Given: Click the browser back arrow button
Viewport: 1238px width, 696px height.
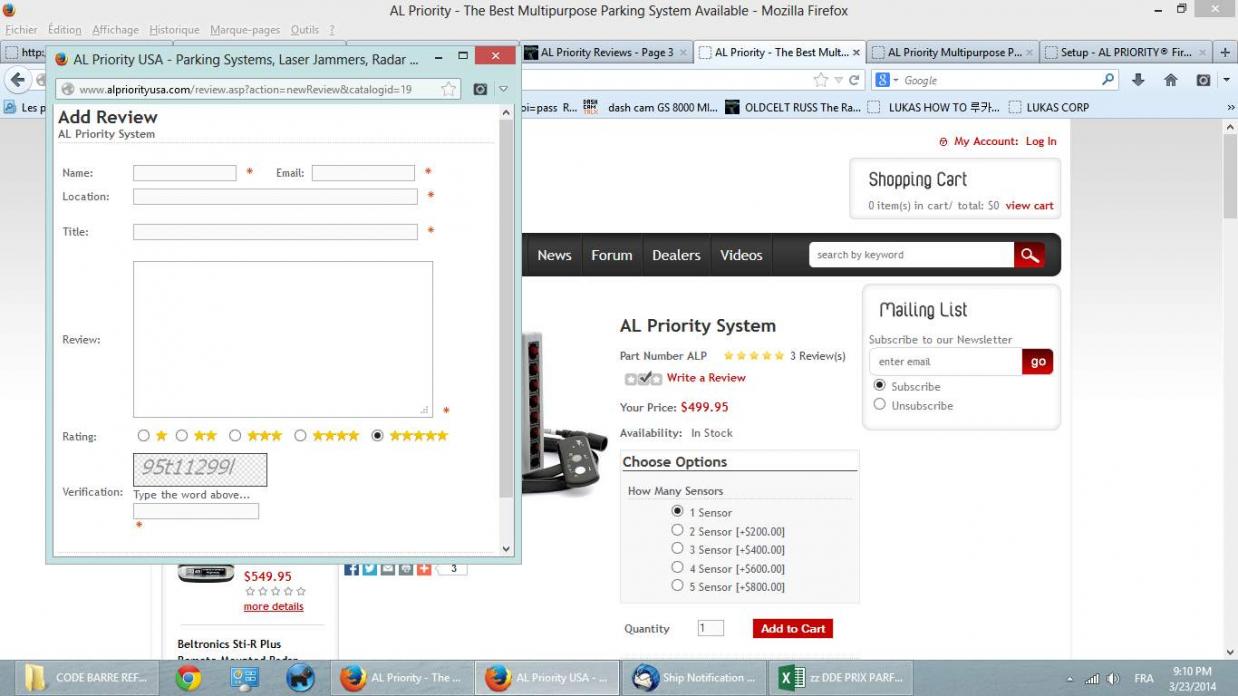Looking at the screenshot, I should click(17, 80).
